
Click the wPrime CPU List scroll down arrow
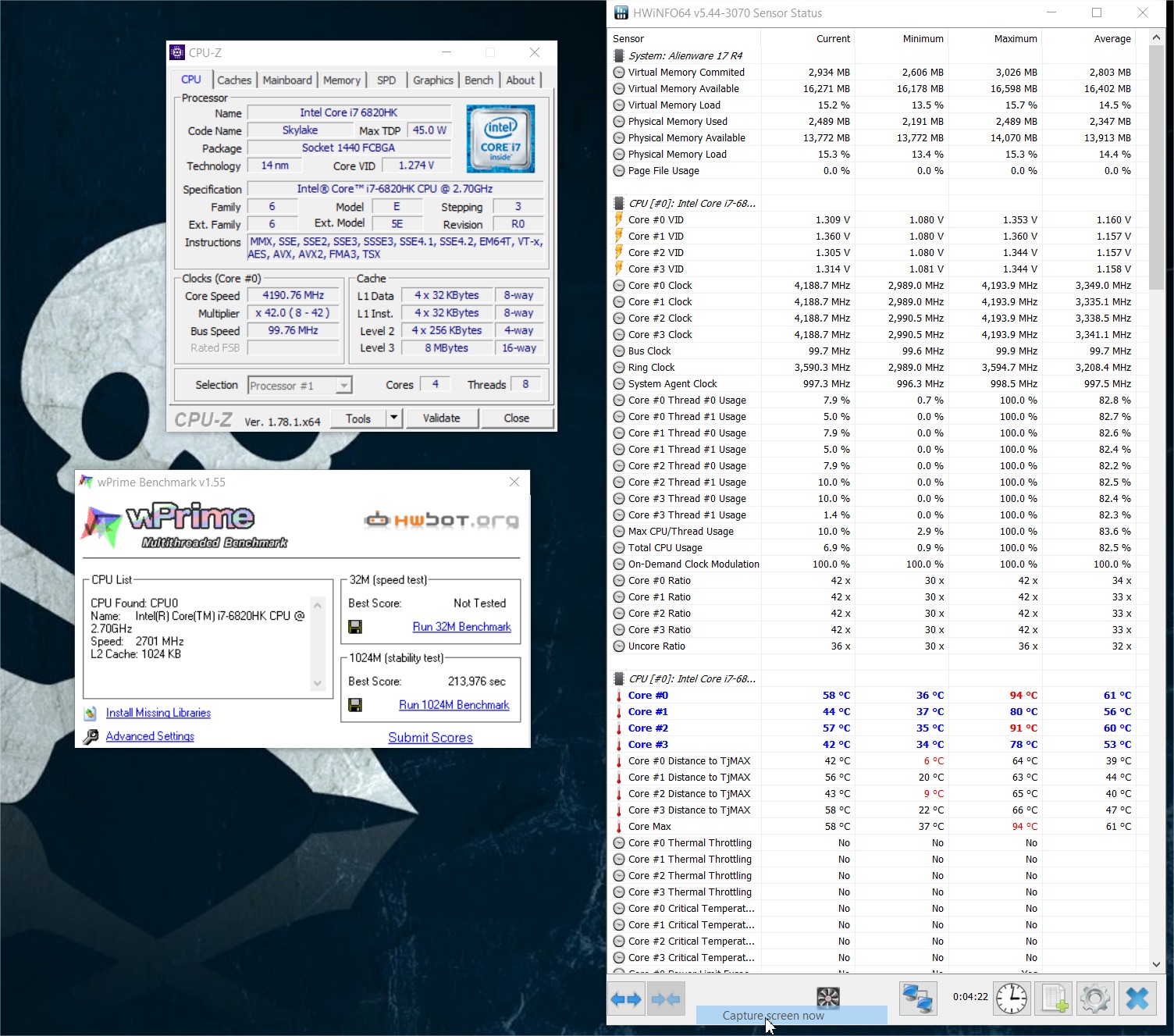(x=317, y=683)
